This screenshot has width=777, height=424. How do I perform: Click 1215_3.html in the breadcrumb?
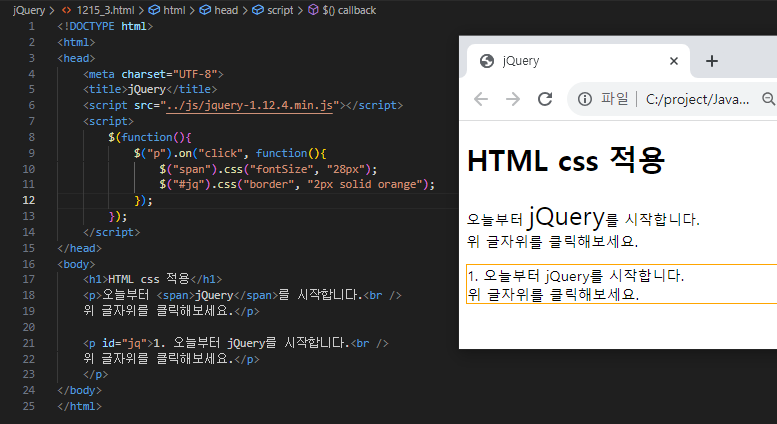point(105,10)
